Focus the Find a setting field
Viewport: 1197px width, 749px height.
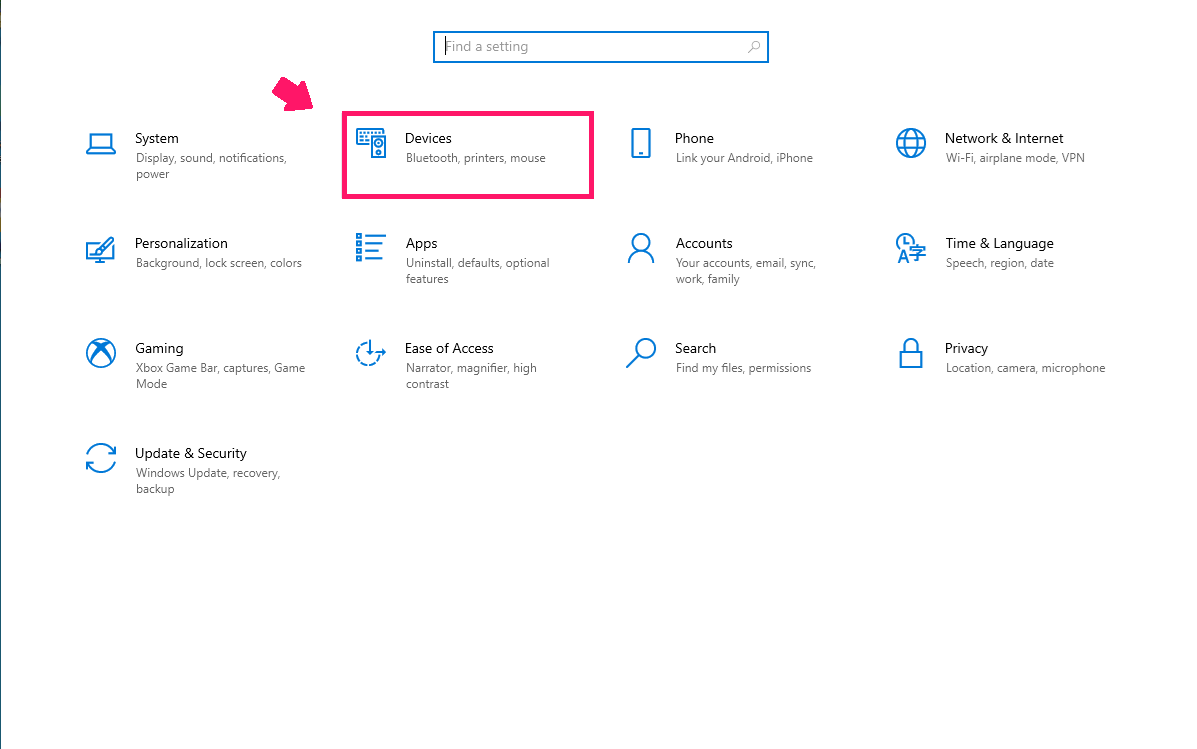[x=601, y=47]
